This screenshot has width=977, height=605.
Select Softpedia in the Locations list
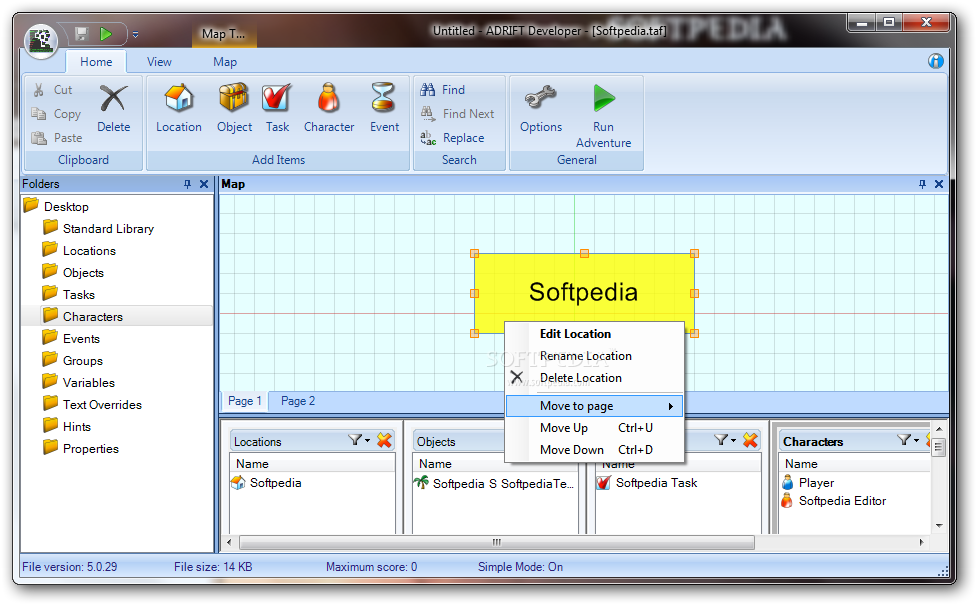(x=266, y=482)
